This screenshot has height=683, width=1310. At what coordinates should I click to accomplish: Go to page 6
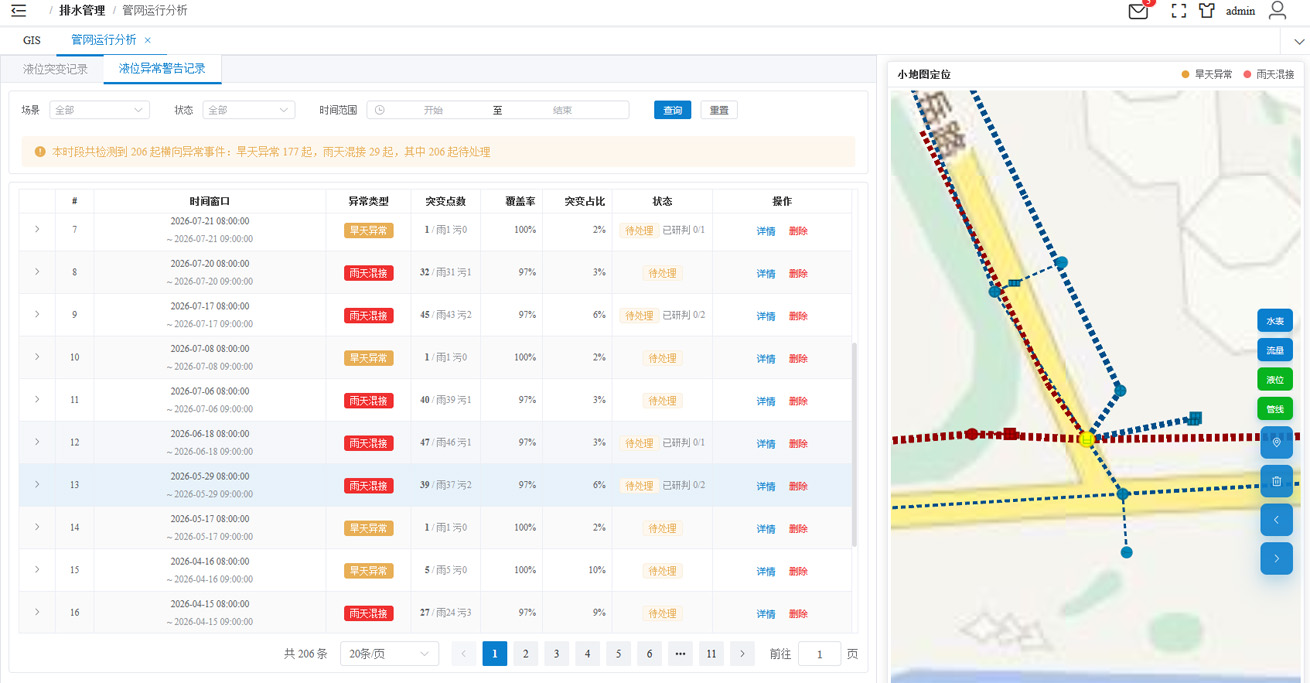[x=649, y=654]
